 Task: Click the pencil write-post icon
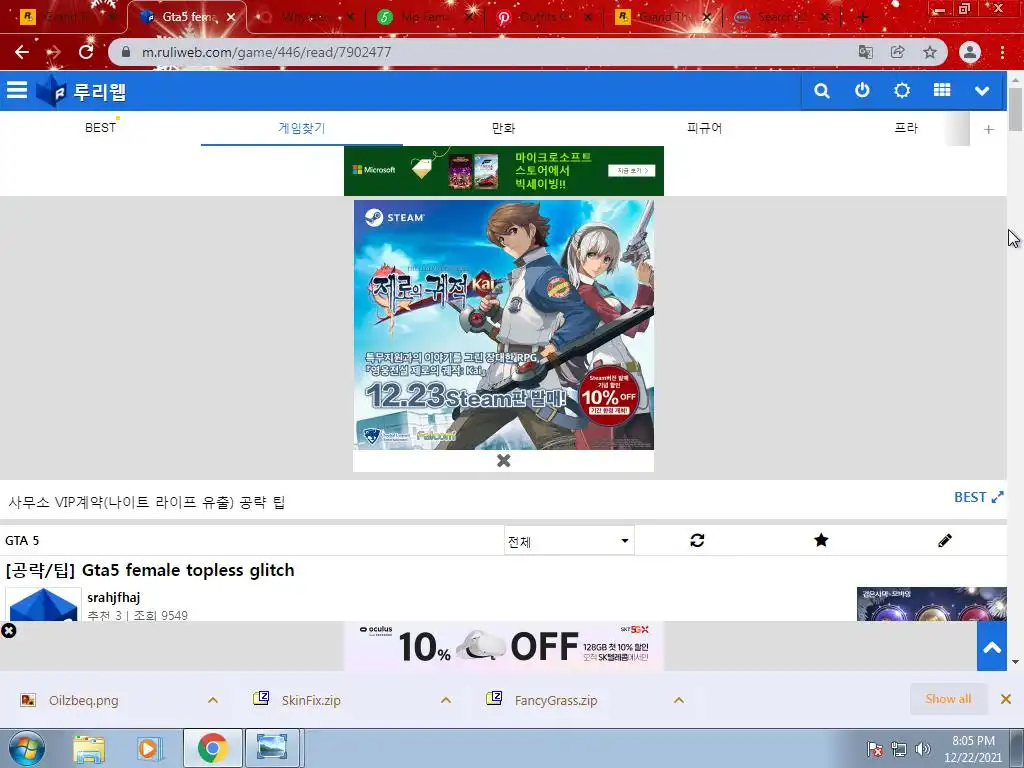click(x=944, y=540)
